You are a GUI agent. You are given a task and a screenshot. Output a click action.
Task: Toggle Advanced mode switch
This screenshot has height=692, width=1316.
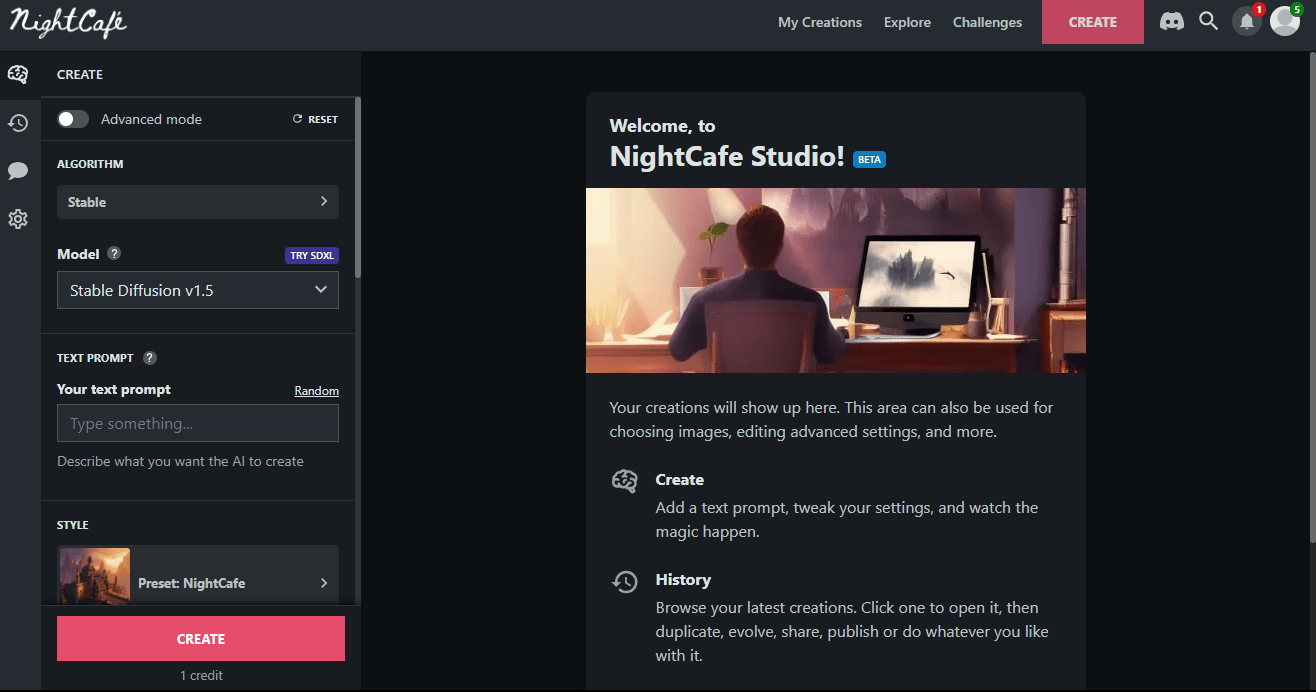point(73,119)
